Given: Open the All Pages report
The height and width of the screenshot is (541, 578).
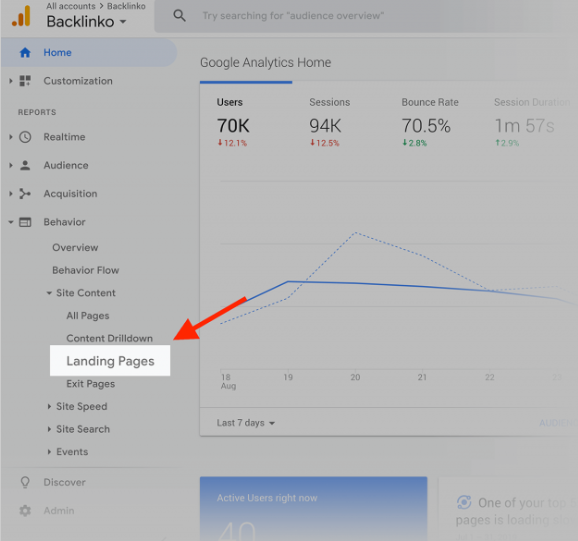Looking at the screenshot, I should (x=88, y=316).
